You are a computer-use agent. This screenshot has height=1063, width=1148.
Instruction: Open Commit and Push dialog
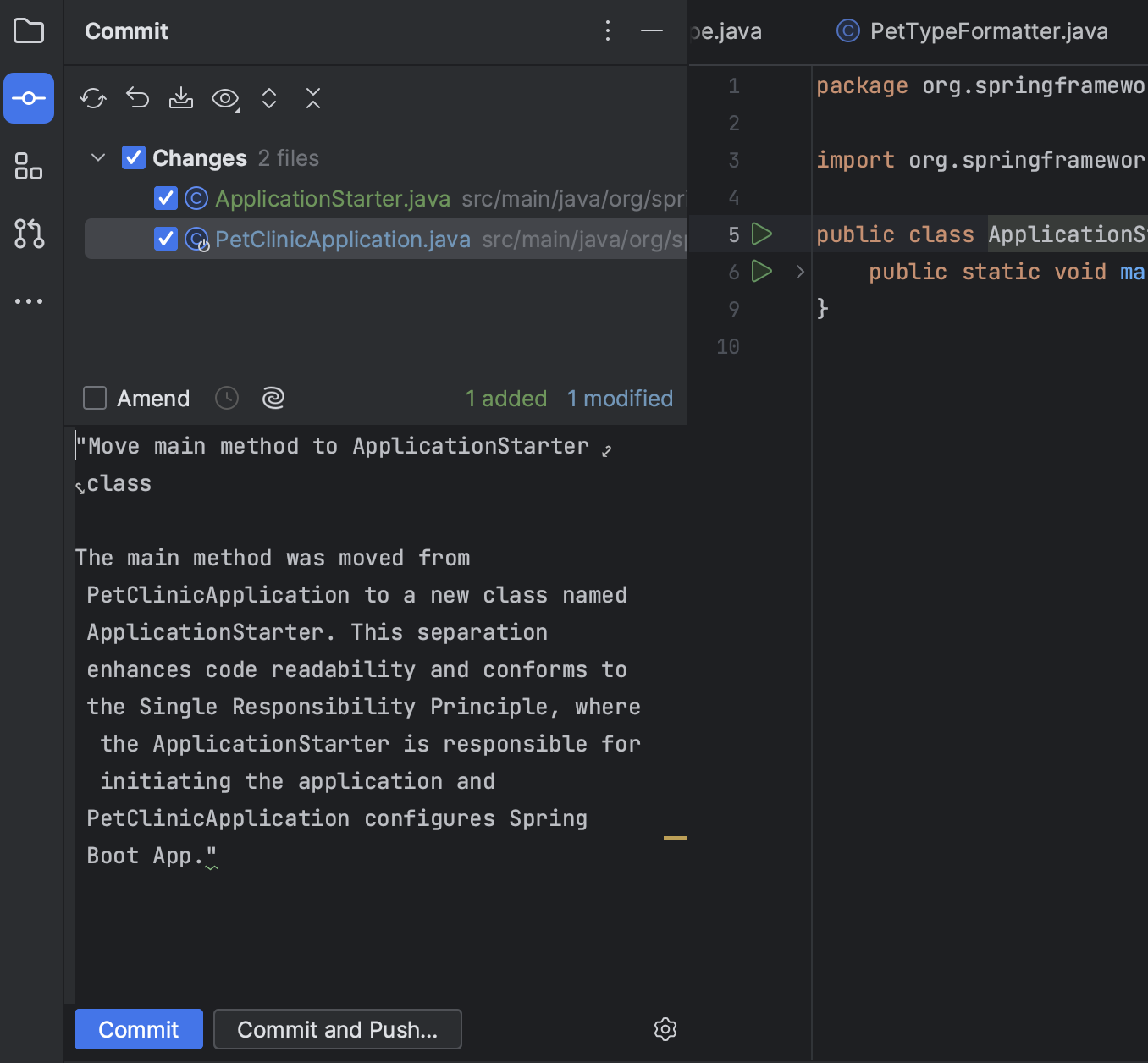(x=337, y=1029)
